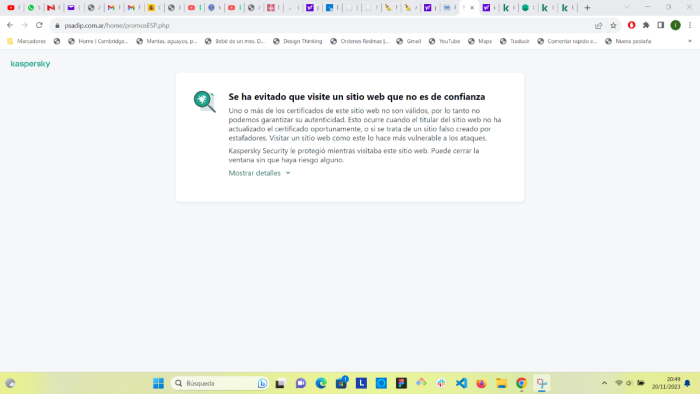Open Slack from the taskbar
This screenshot has height=394, width=700.
[x=441, y=383]
